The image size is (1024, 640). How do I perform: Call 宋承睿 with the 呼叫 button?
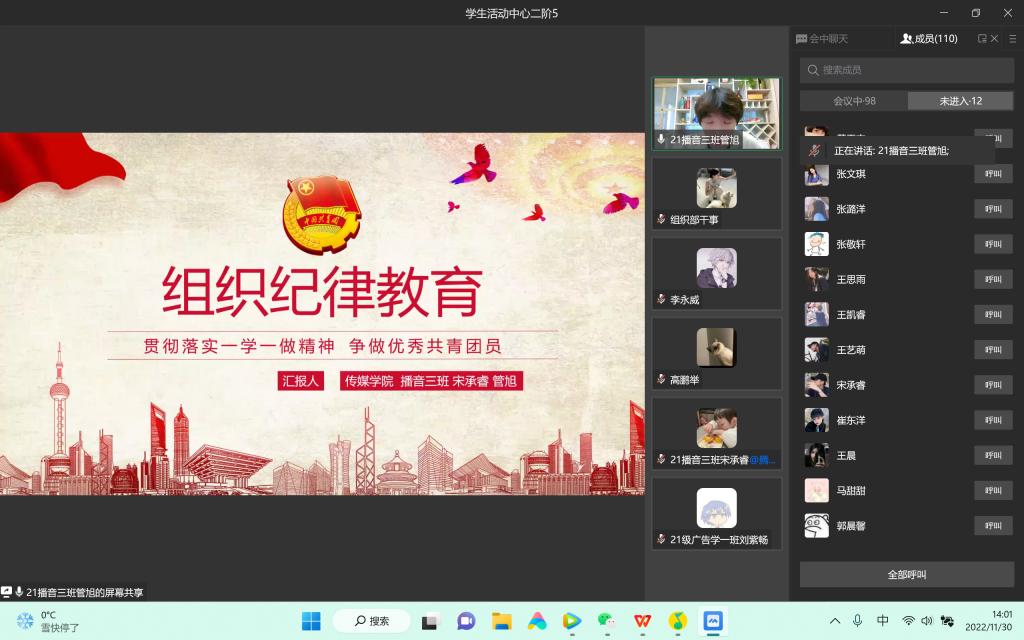pos(993,385)
